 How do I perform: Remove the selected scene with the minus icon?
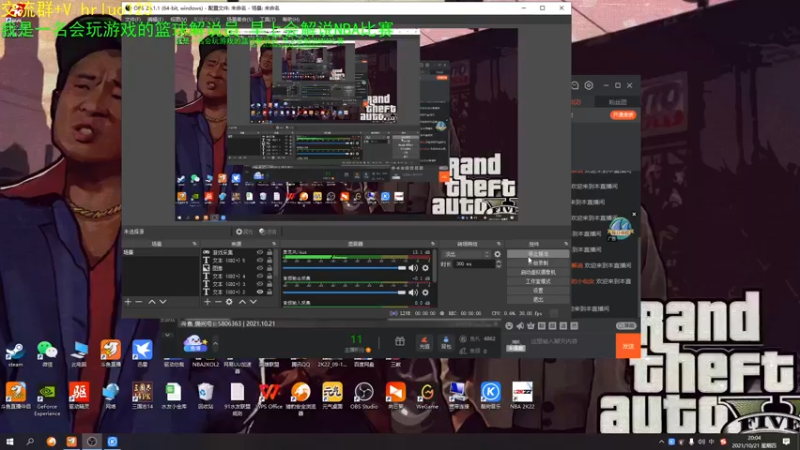pos(139,302)
